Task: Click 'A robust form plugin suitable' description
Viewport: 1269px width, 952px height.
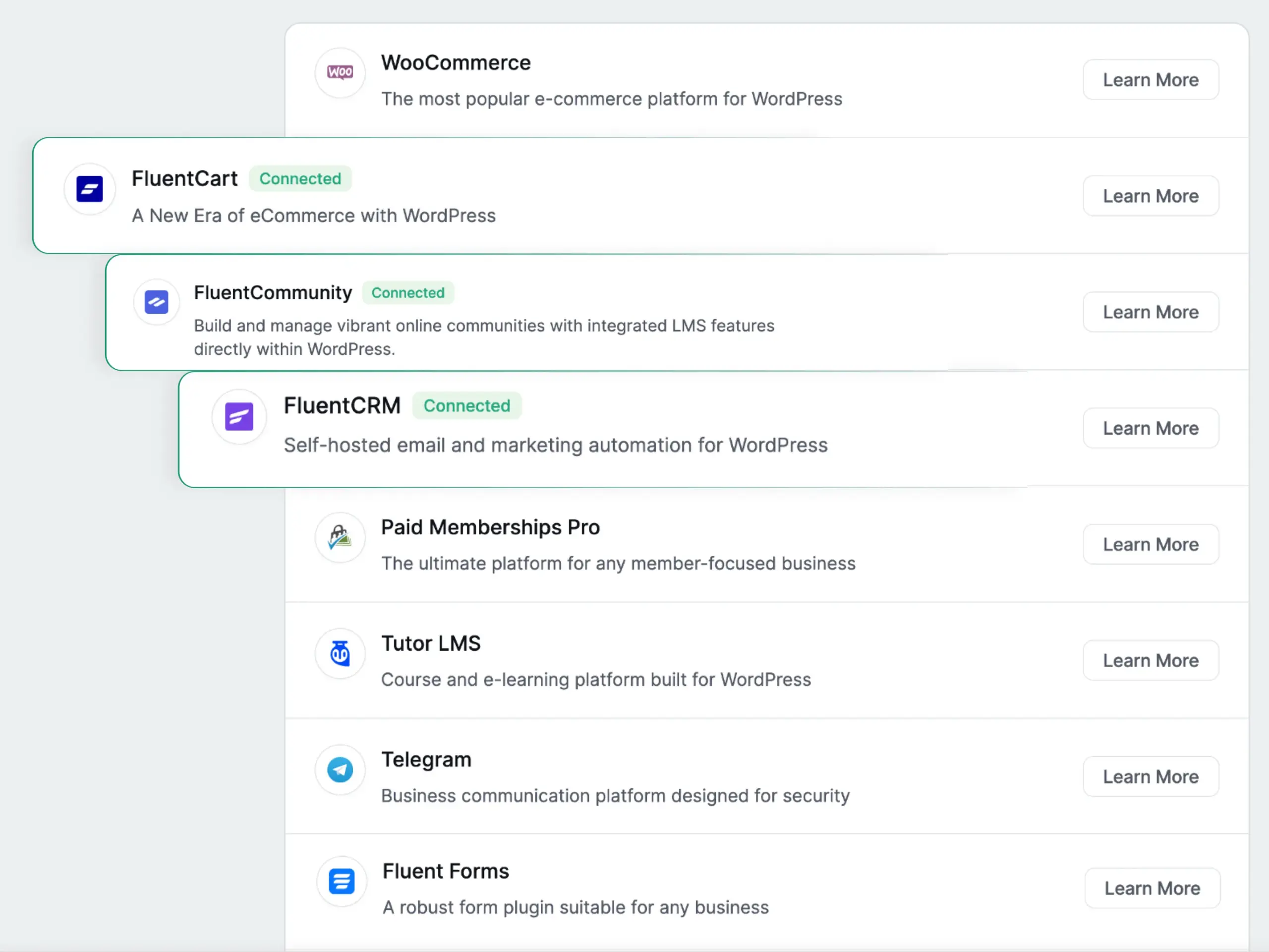Action: pyautogui.click(x=576, y=908)
